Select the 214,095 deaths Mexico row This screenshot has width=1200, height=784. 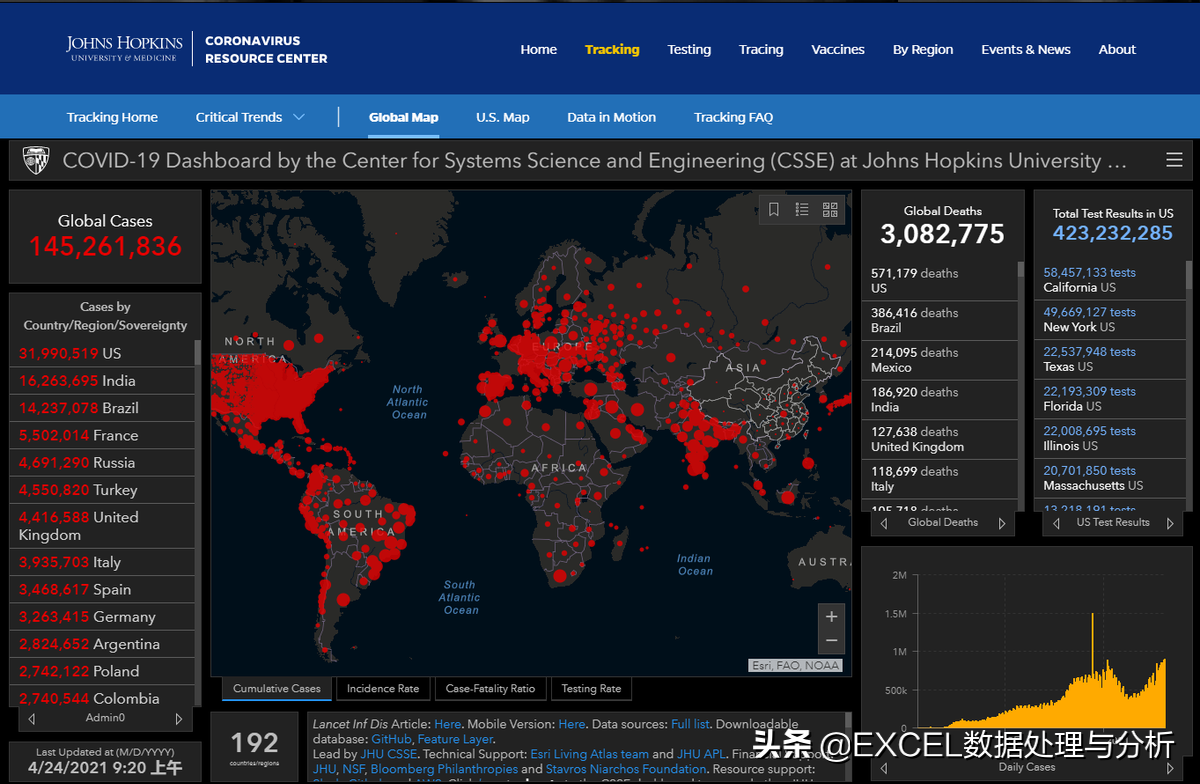click(x=939, y=360)
